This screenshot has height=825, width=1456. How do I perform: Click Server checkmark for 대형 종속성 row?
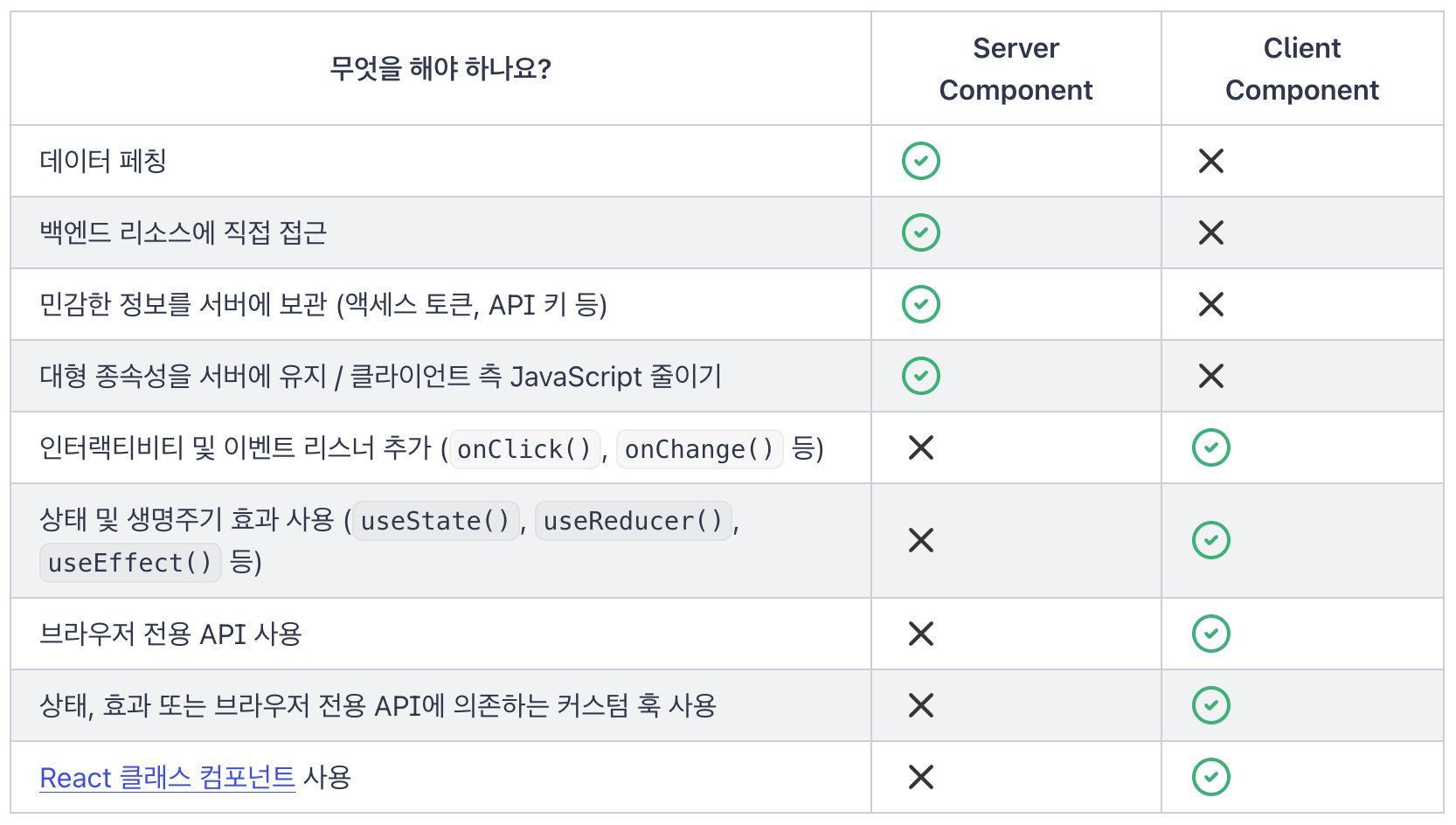click(x=920, y=376)
